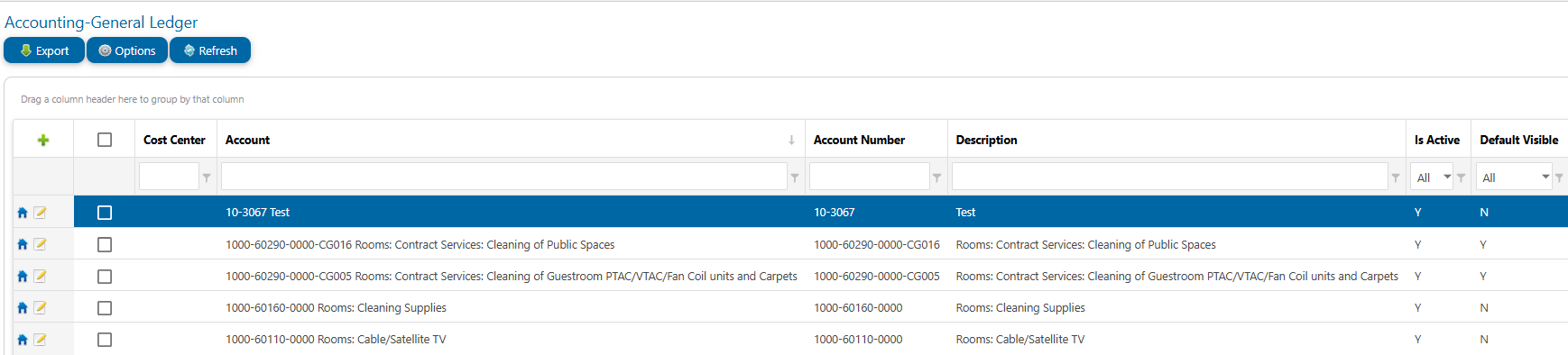Sort by Cost Center column header

click(x=174, y=140)
